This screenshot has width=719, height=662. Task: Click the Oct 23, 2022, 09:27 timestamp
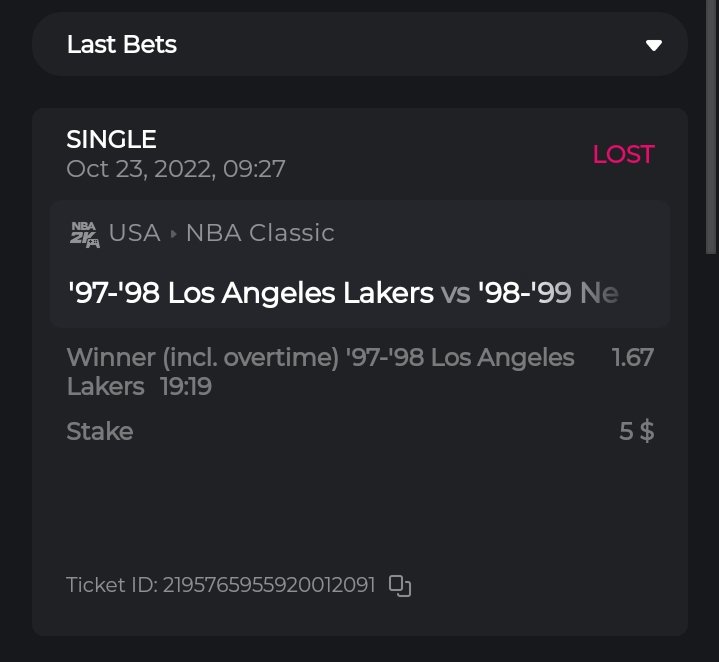point(176,169)
